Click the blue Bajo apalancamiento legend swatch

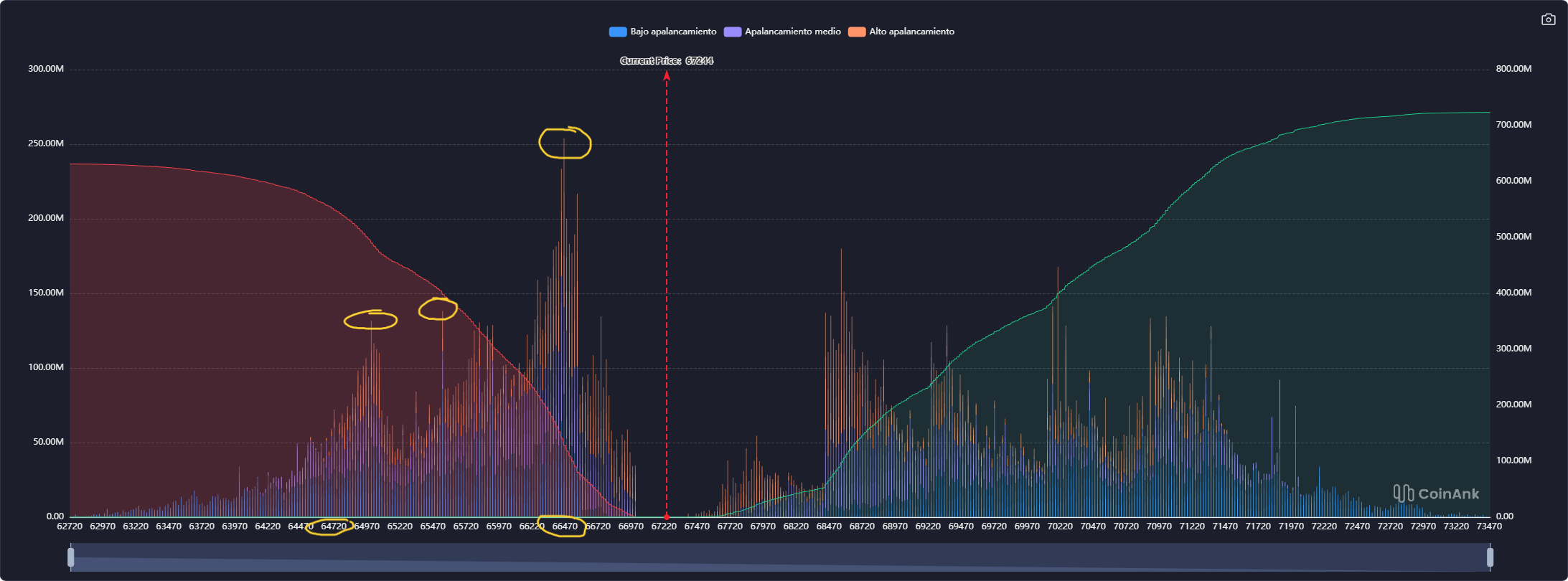pos(617,32)
